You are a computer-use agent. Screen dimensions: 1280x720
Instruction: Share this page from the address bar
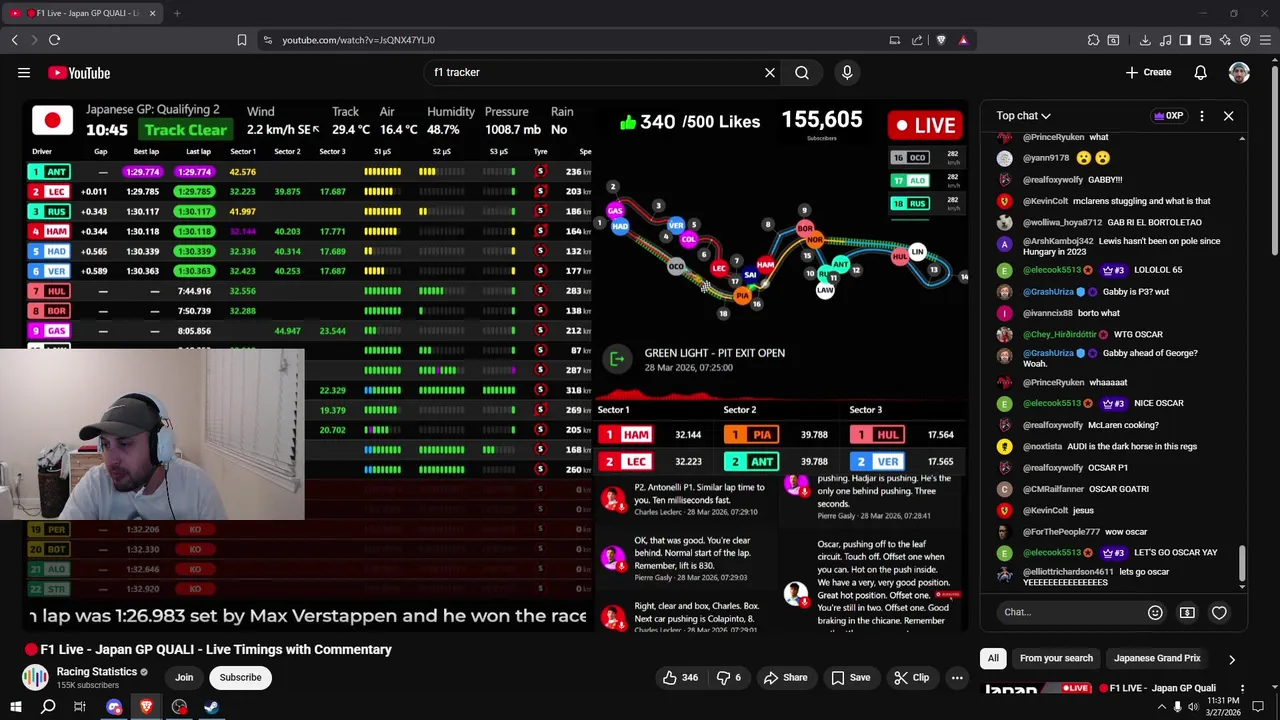pos(918,40)
